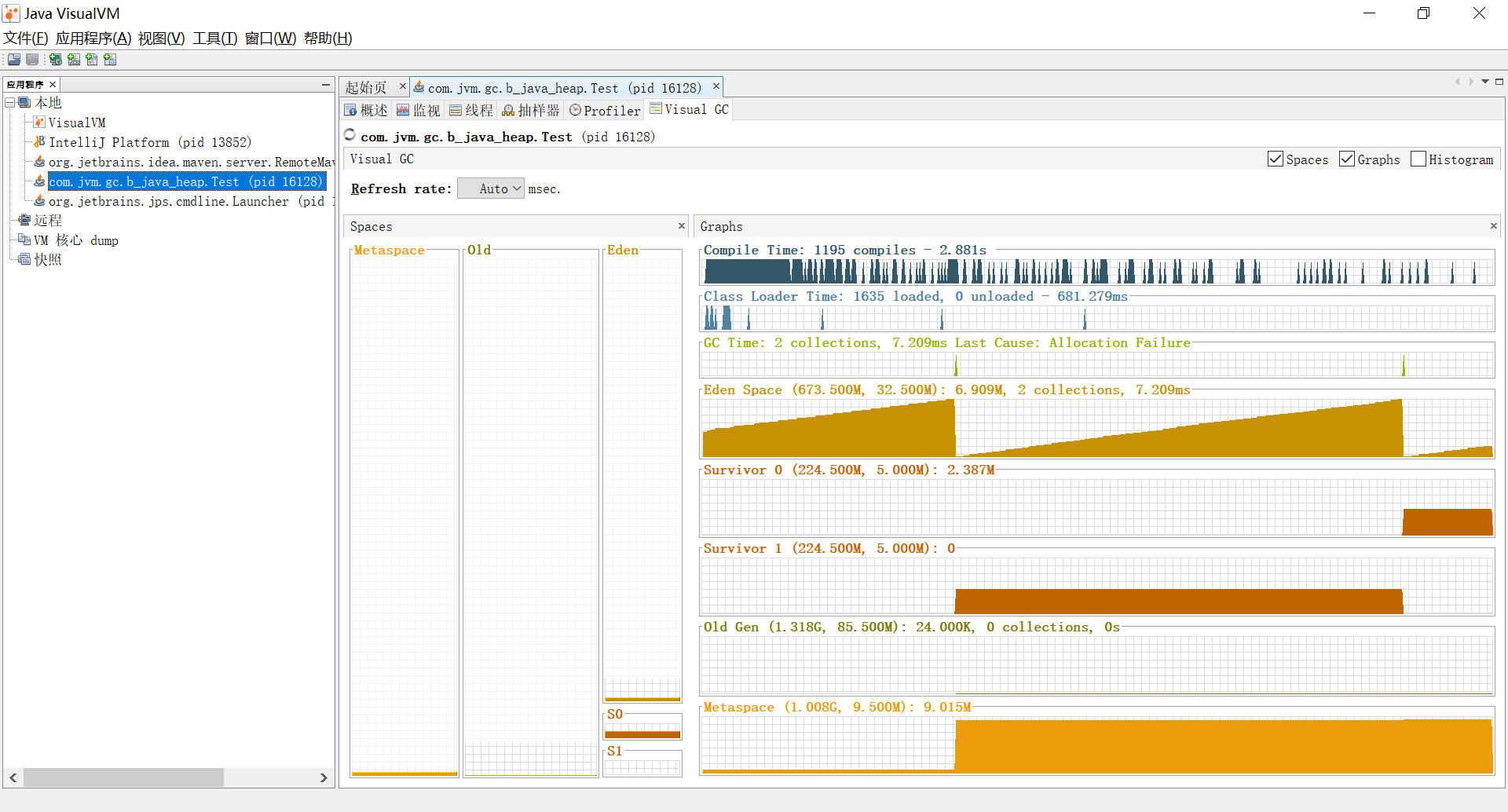Click the horizontal scrollbar thumb in applications panel
The height and width of the screenshot is (812, 1508).
coord(123,777)
